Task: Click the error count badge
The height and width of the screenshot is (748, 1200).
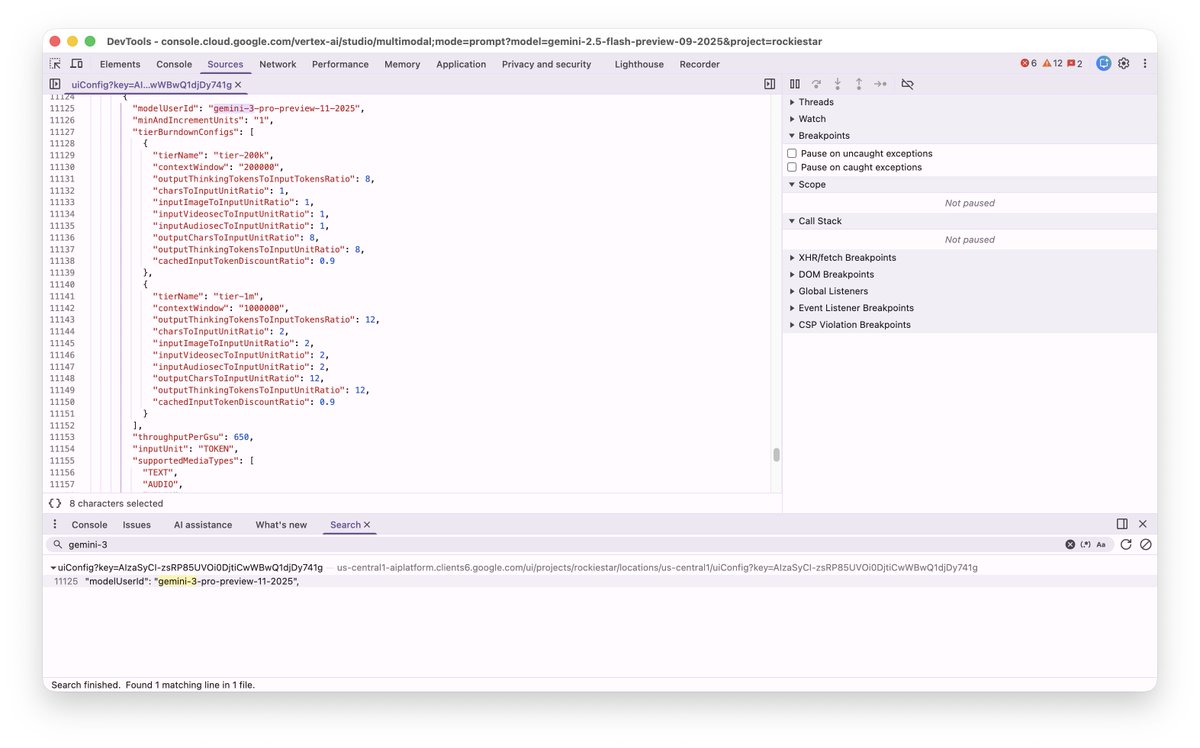Action: point(1025,62)
